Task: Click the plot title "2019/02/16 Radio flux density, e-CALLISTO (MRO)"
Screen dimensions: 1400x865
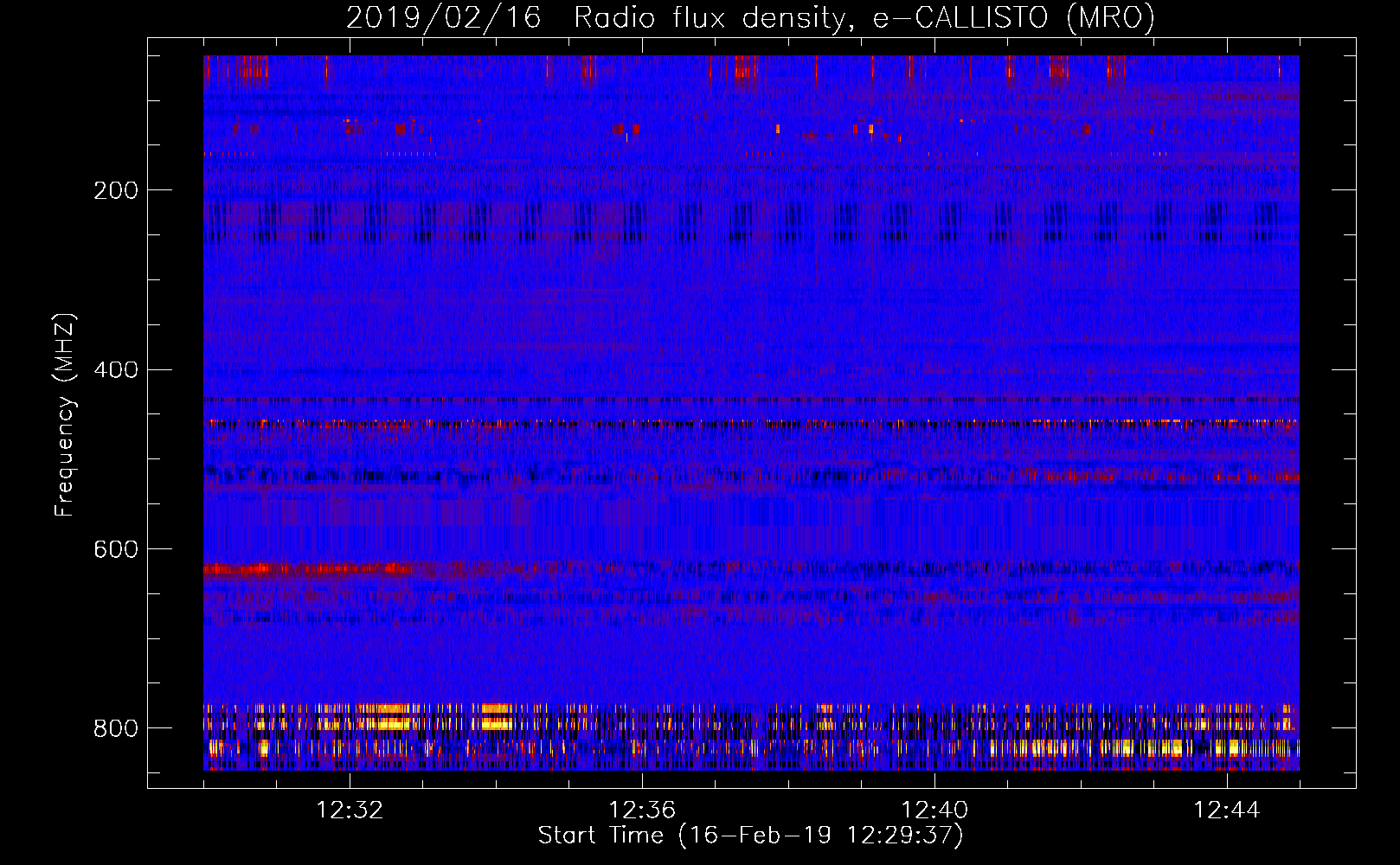Action: point(750,18)
